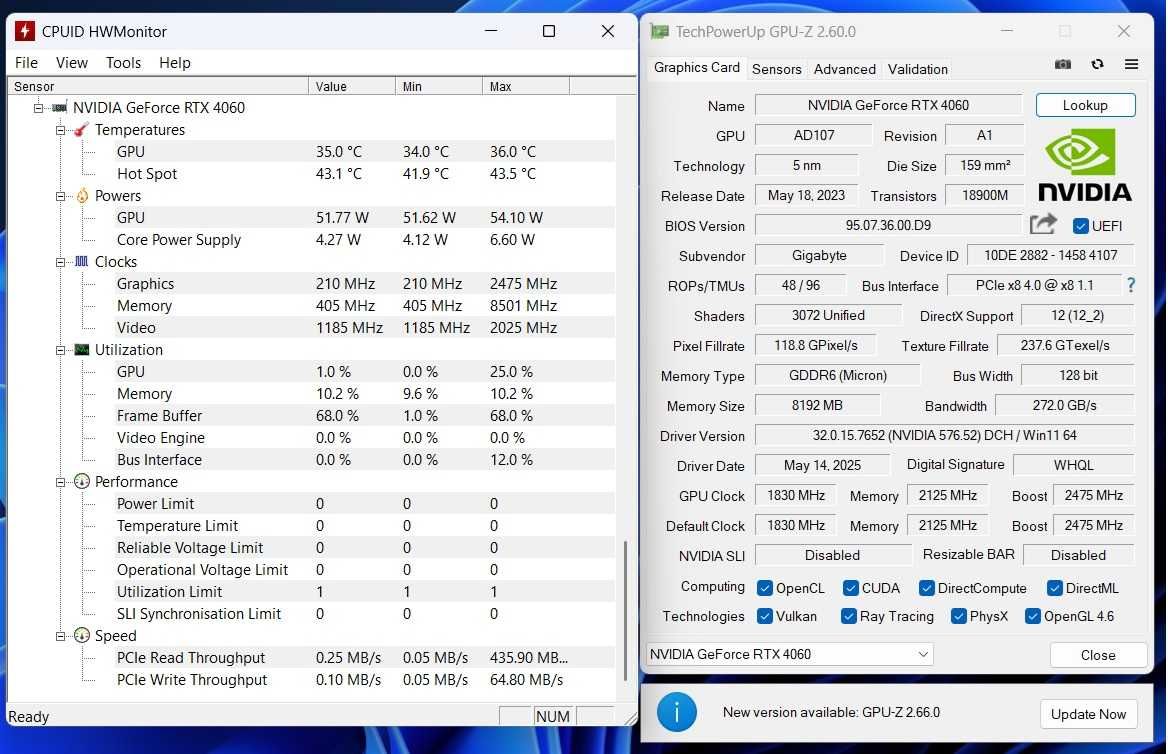Open the View menu in HWMonitor
The image size is (1168, 754).
(x=72, y=63)
